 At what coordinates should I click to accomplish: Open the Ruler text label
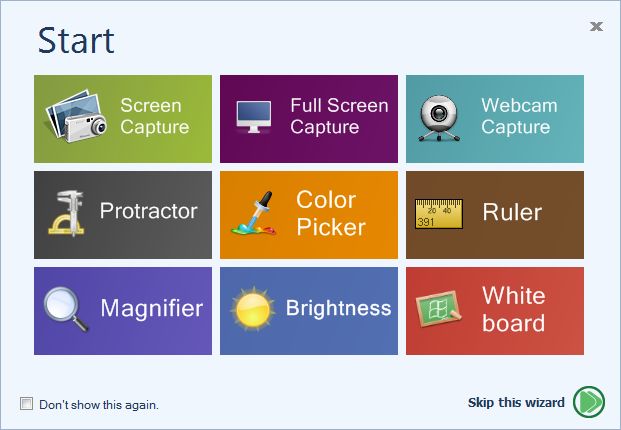coord(511,212)
